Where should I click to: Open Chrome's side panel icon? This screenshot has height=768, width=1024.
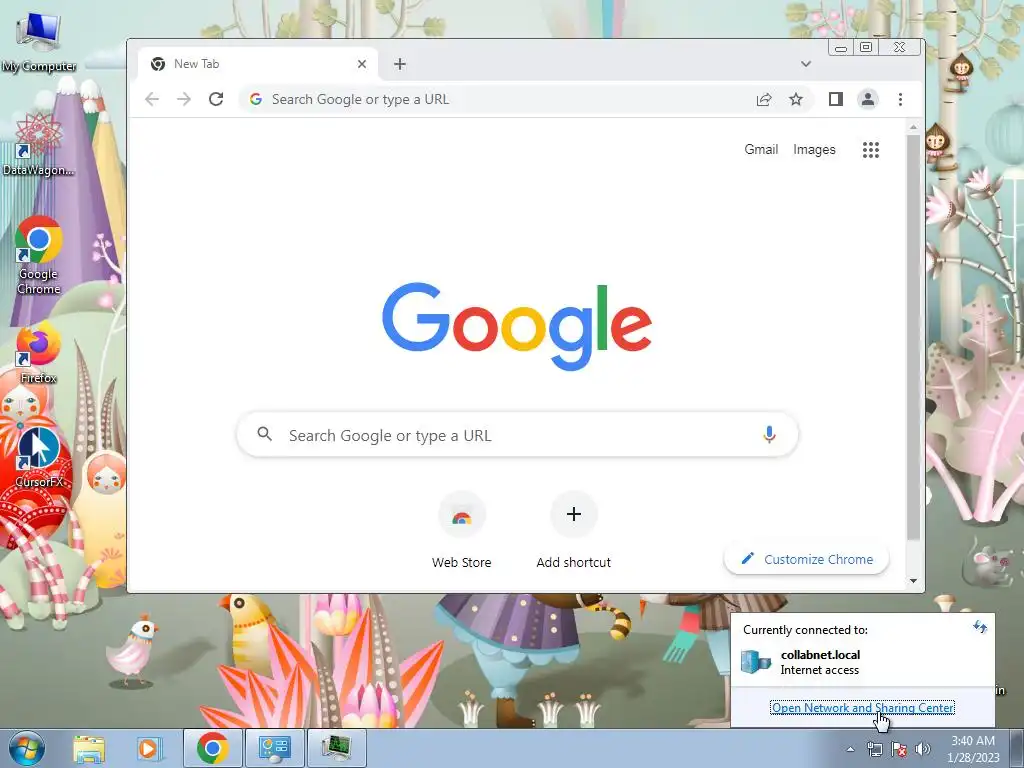835,99
